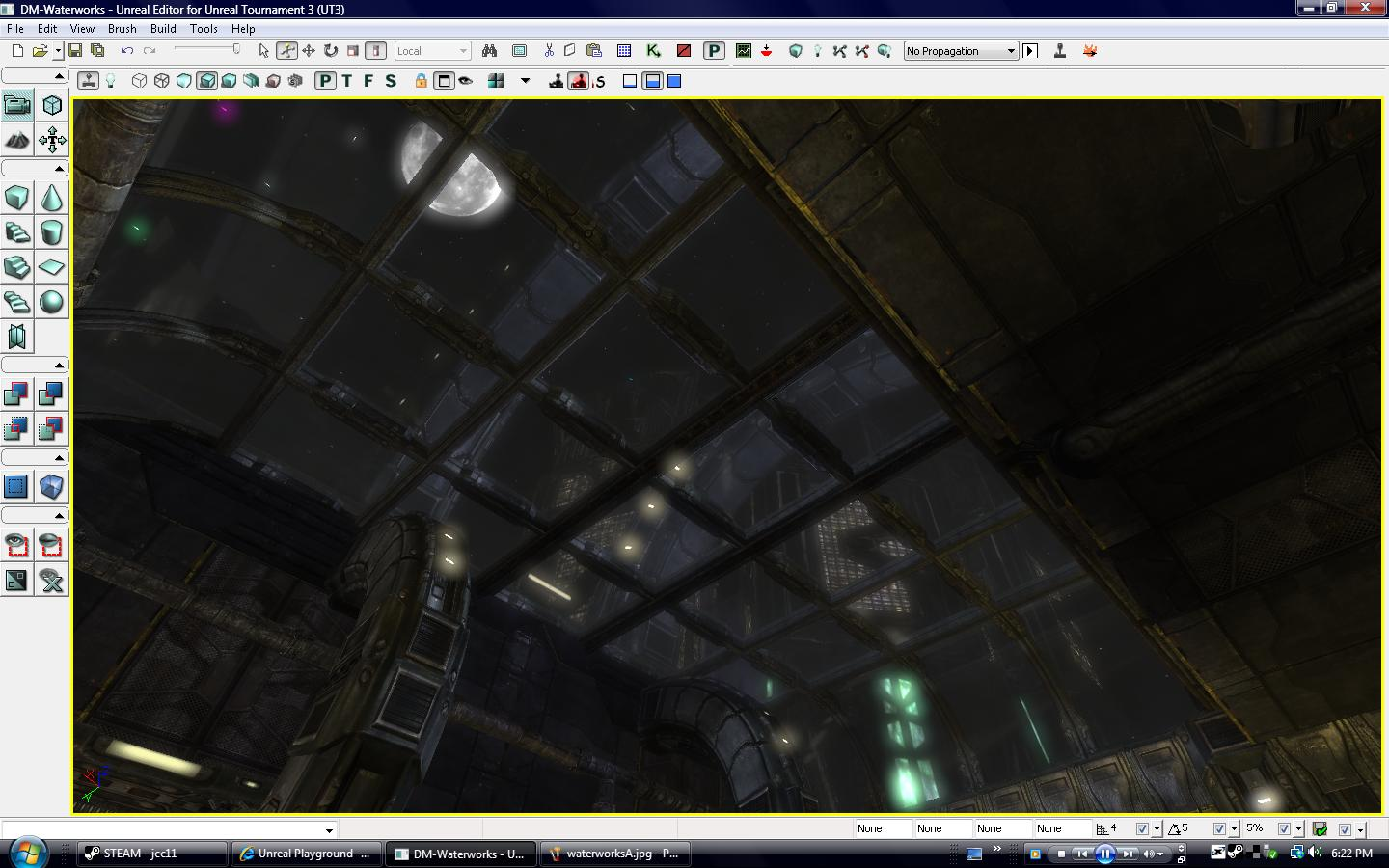Open the viewport configuration dropdown arrow
The height and width of the screenshot is (868, 1389).
pos(526,81)
